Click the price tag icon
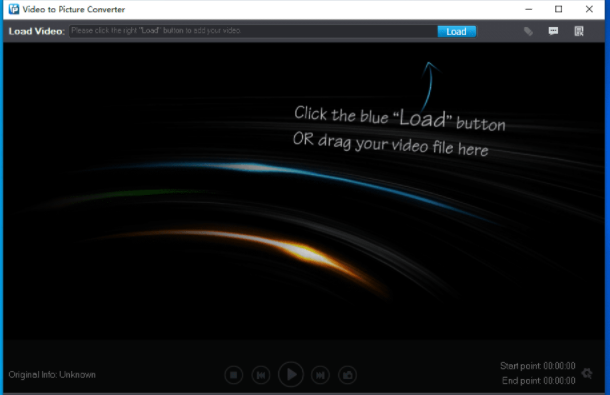This screenshot has width=610, height=395. click(528, 31)
